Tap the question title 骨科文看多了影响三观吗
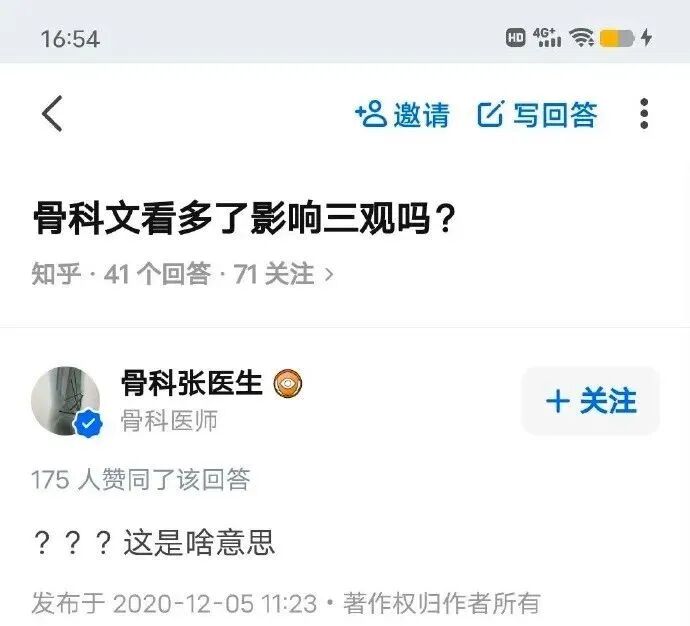The image size is (690, 626). pyautogui.click(x=245, y=218)
